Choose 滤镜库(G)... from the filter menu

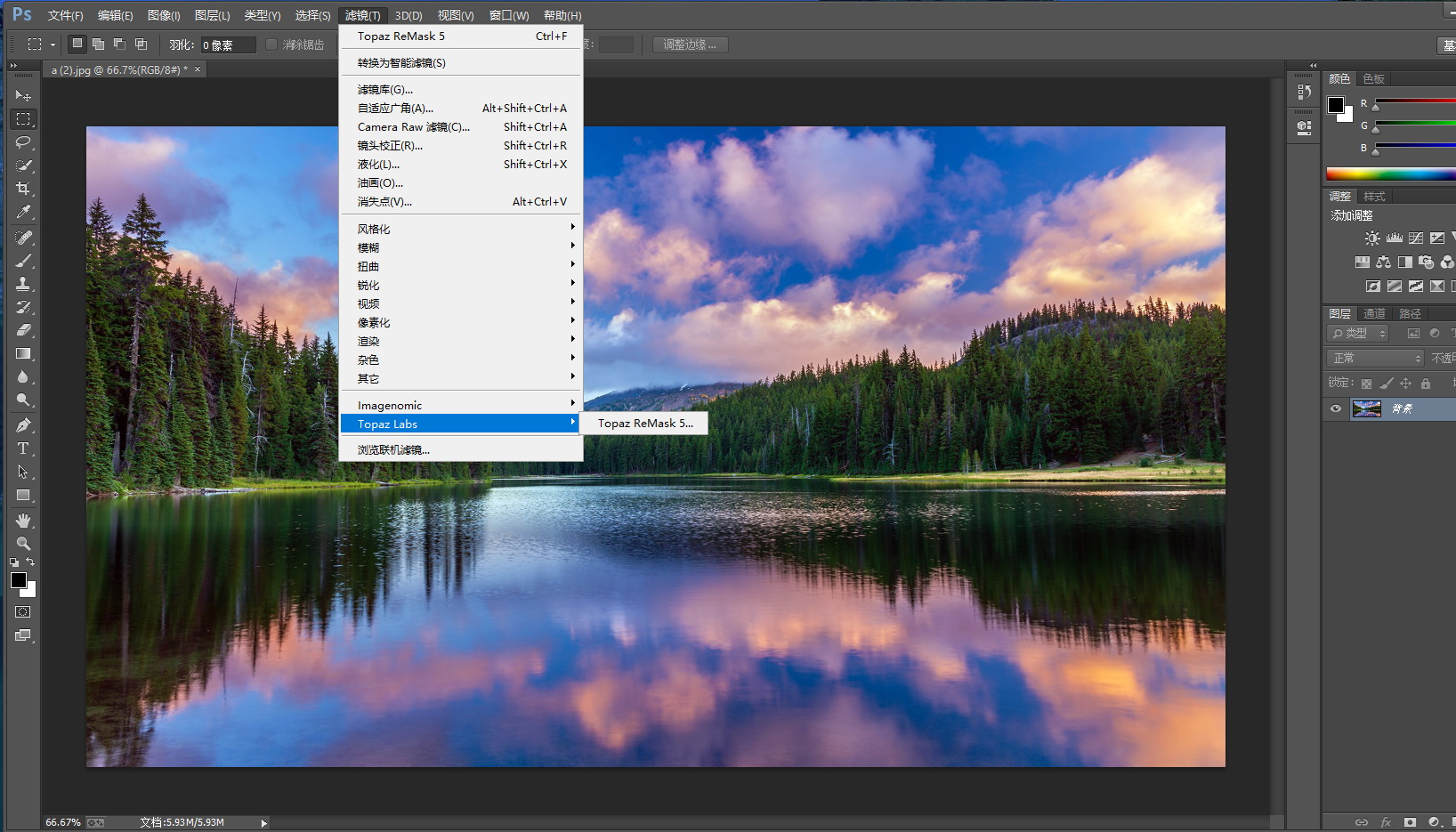click(x=461, y=89)
